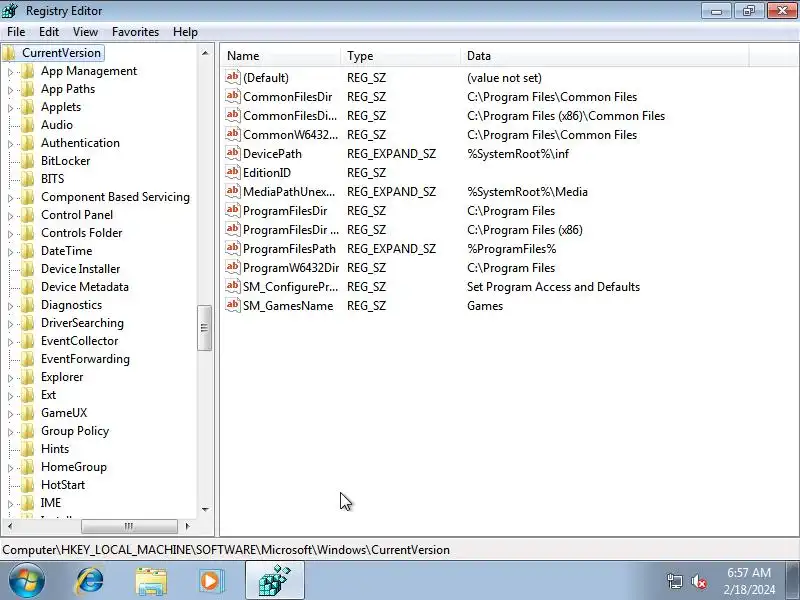The image size is (800, 600).
Task: Click the App Management folder icon
Action: click(x=28, y=71)
